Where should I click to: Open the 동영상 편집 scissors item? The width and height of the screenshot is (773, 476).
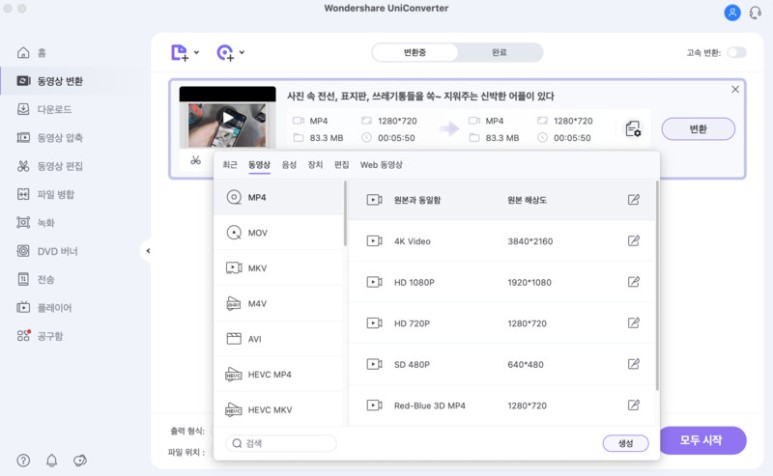click(x=50, y=166)
